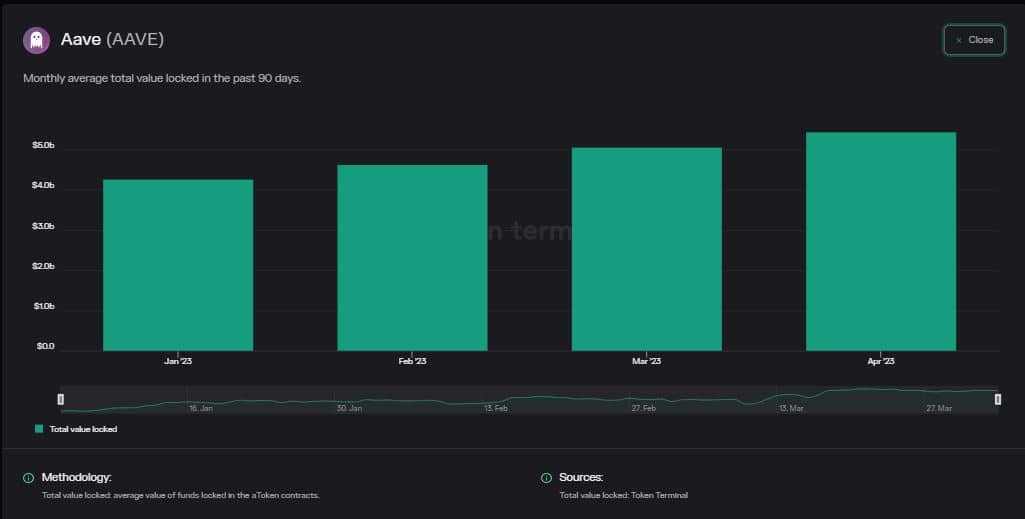
Task: Toggle the Total value locked legend entry
Action: pos(76,429)
